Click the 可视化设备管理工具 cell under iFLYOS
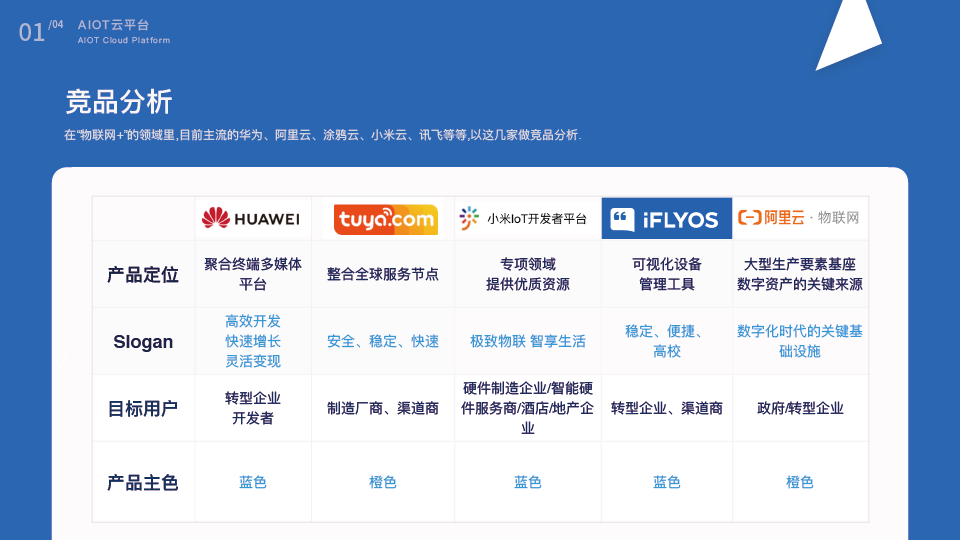Image resolution: width=960 pixels, height=540 pixels. (667, 274)
